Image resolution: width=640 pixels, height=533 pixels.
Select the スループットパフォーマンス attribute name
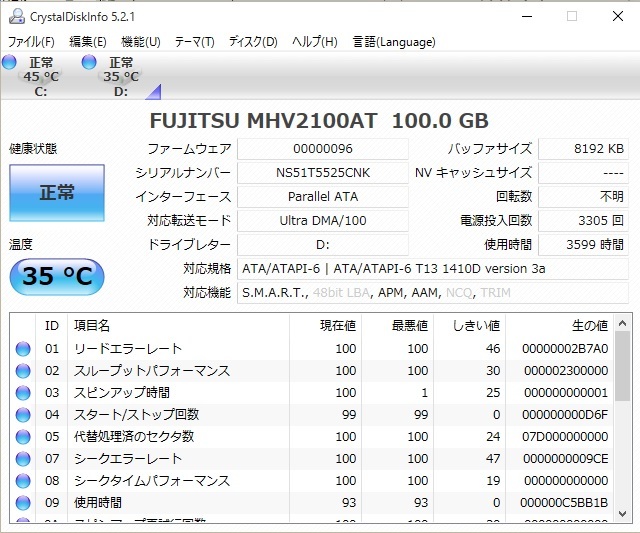[x=152, y=371]
